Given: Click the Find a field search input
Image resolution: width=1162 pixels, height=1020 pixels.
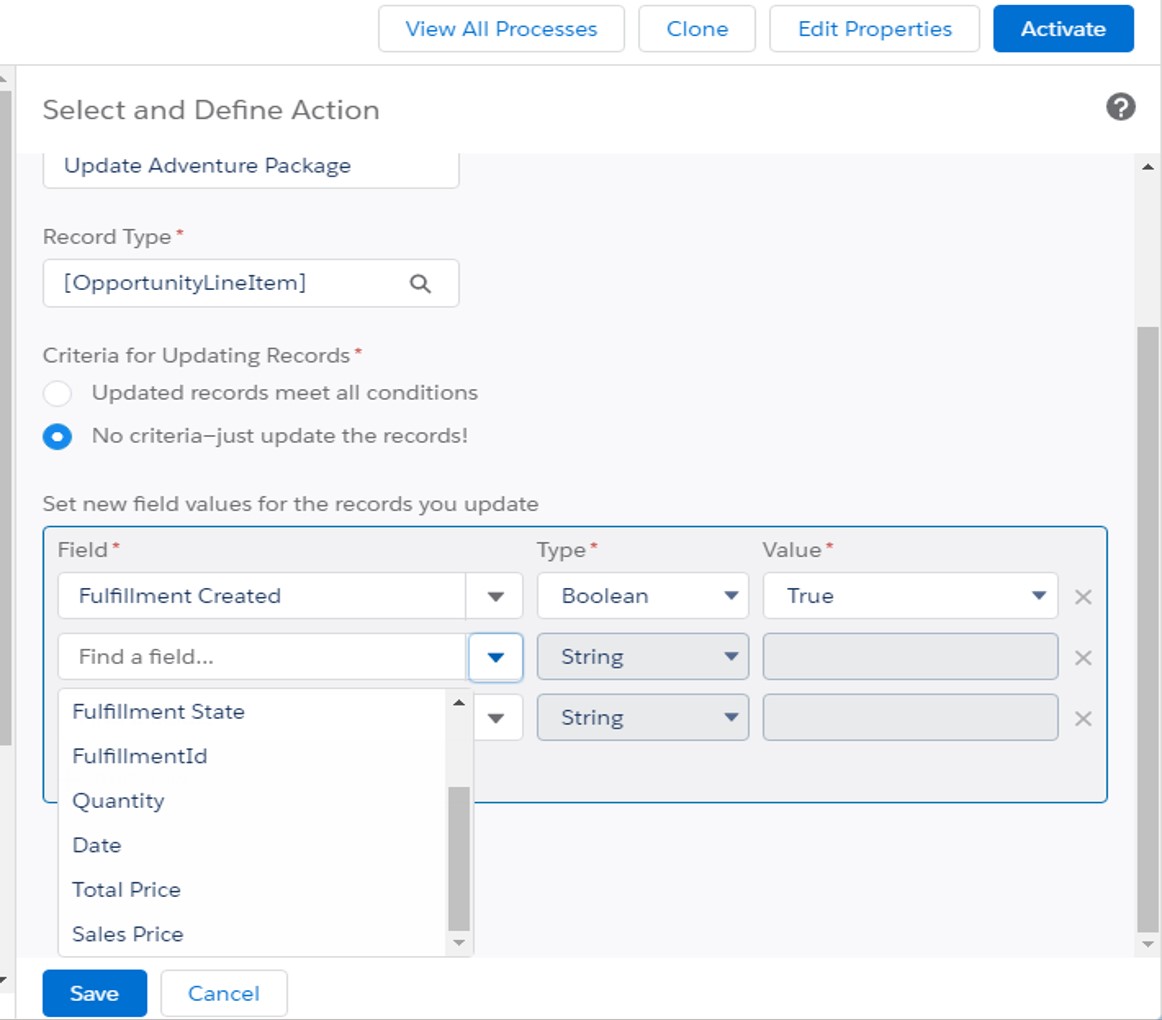Looking at the screenshot, I should click(x=262, y=658).
